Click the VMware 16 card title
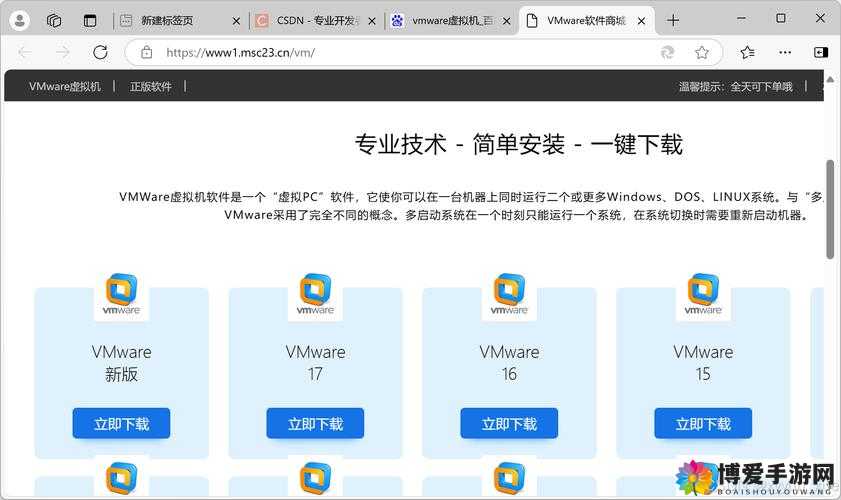The width and height of the screenshot is (841, 500). pyautogui.click(x=509, y=363)
